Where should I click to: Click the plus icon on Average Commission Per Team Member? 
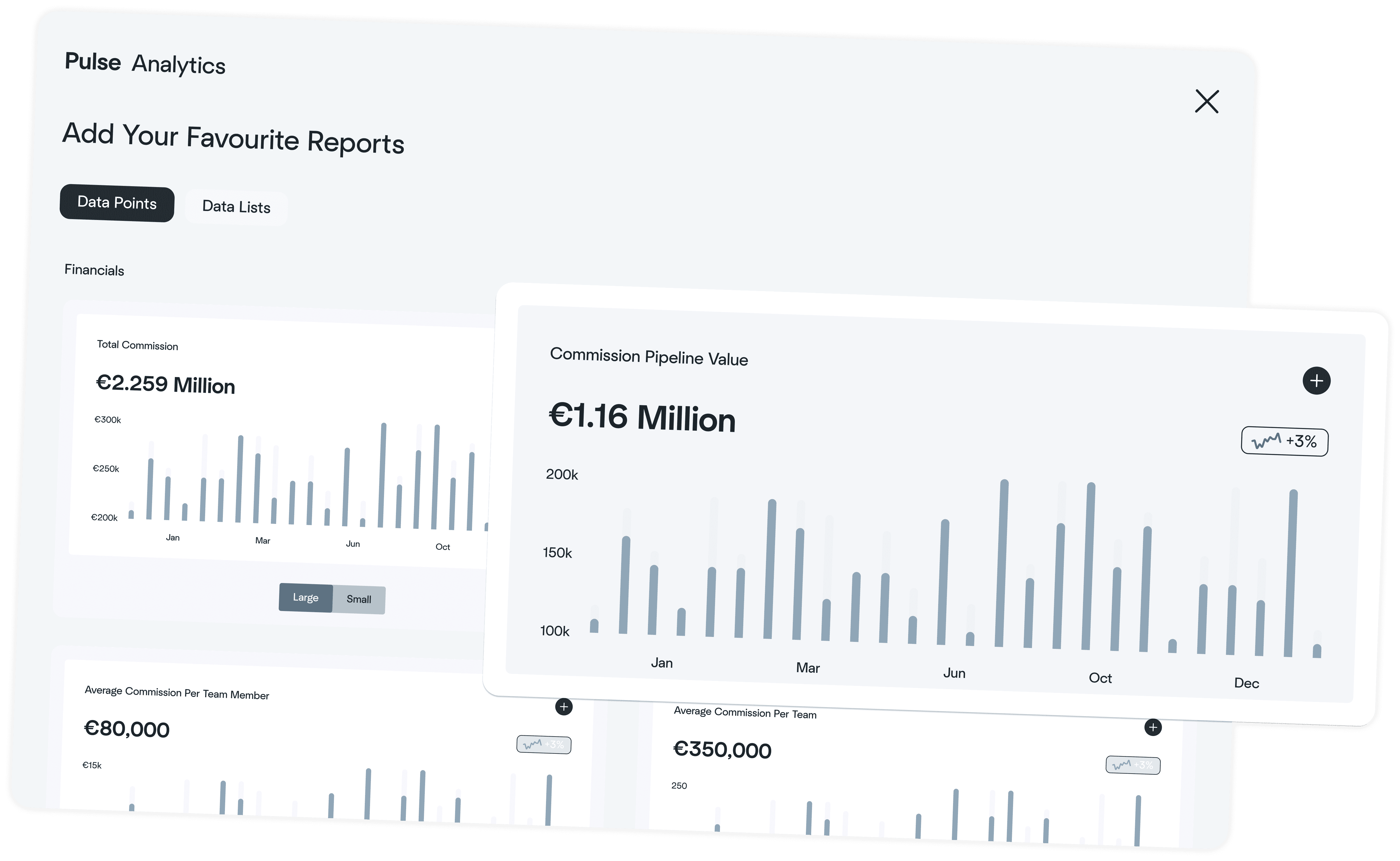pos(564,707)
